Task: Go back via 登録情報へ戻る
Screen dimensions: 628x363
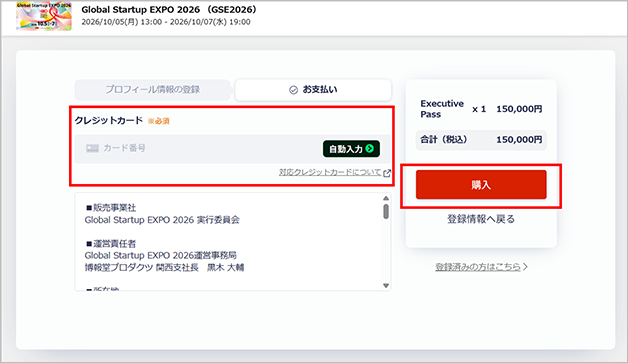Action: click(481, 219)
